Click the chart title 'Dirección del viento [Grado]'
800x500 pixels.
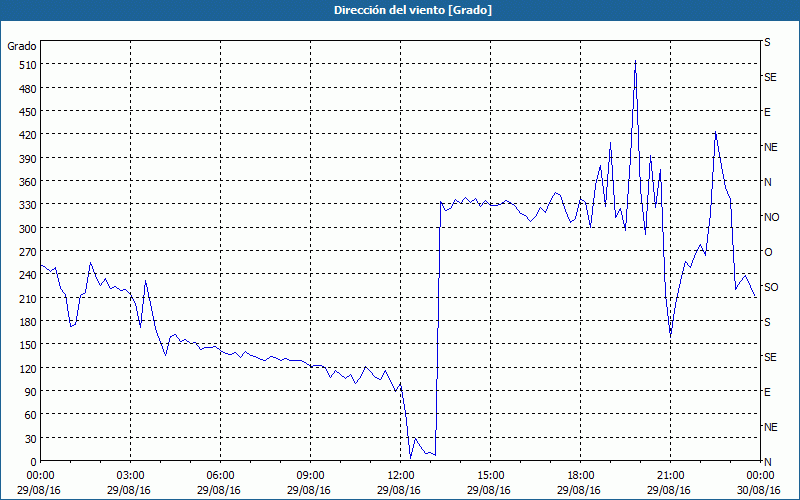pos(413,10)
